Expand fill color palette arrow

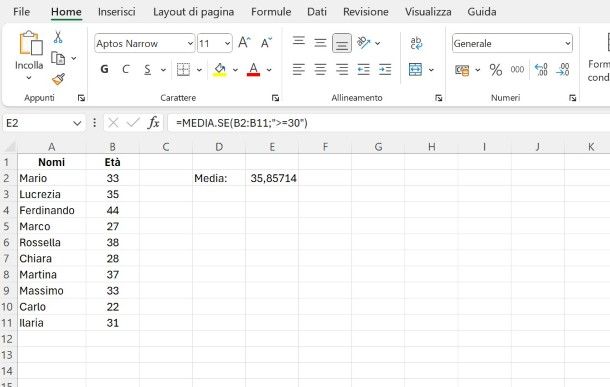click(235, 70)
